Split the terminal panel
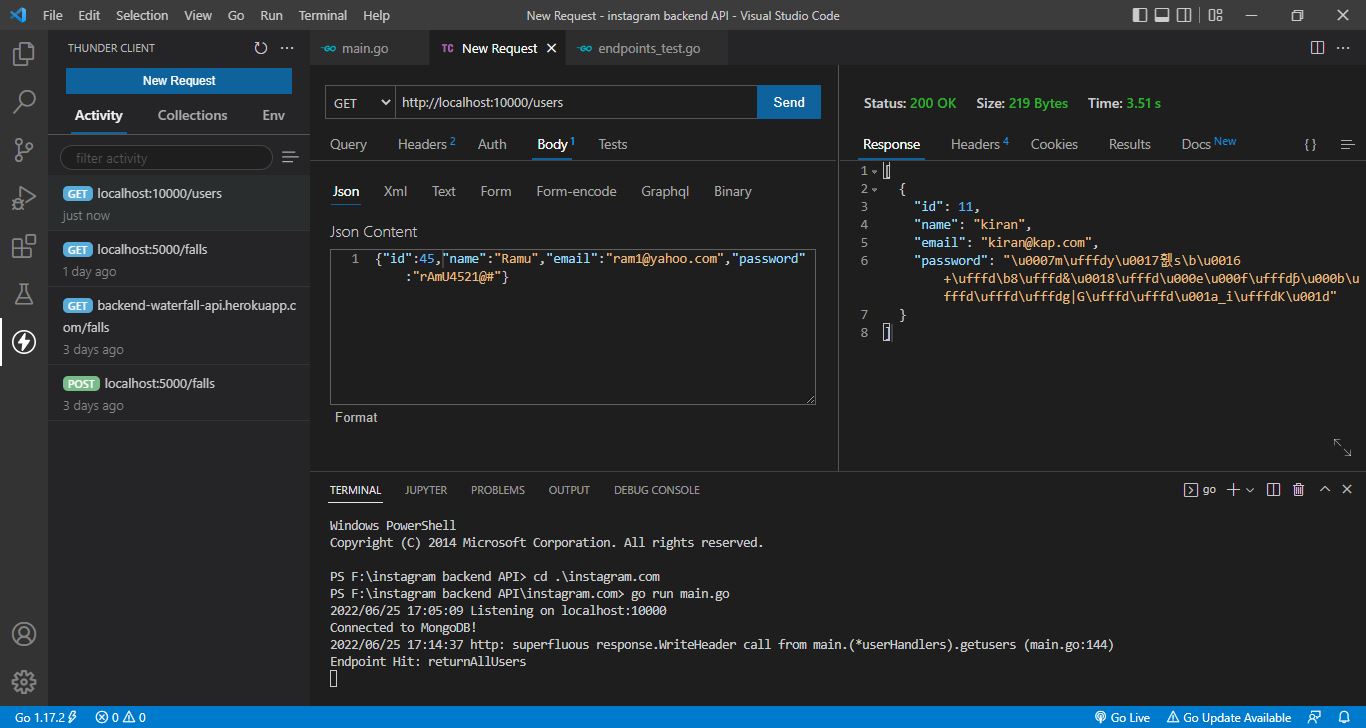 point(1273,490)
